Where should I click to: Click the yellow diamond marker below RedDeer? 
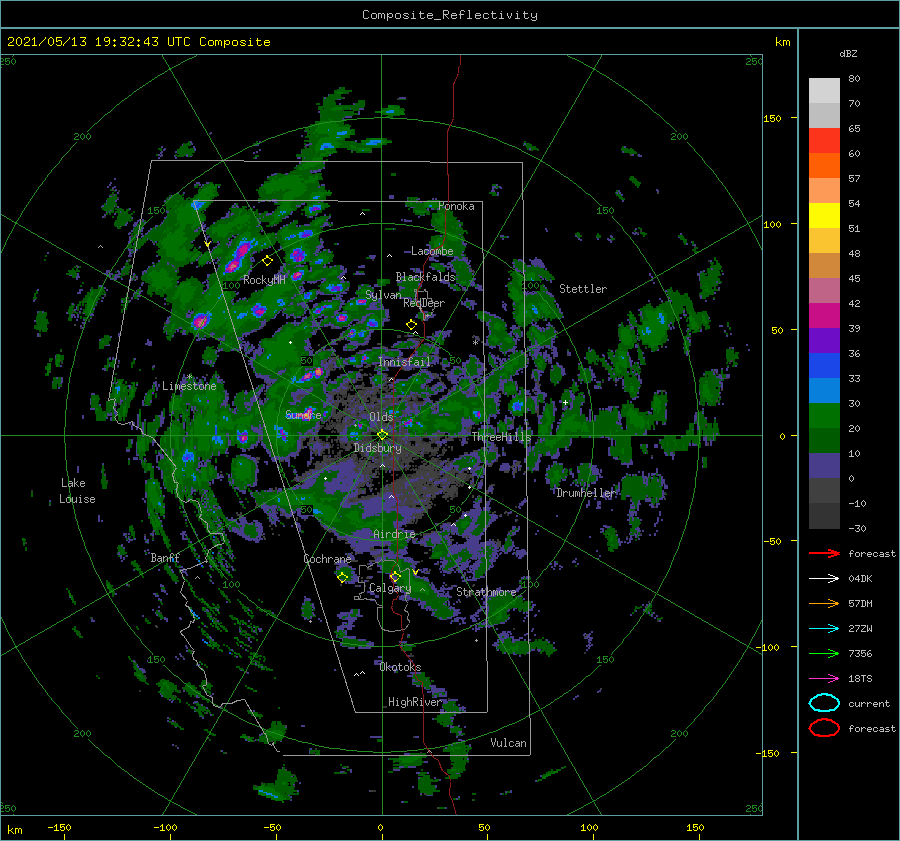(x=411, y=325)
